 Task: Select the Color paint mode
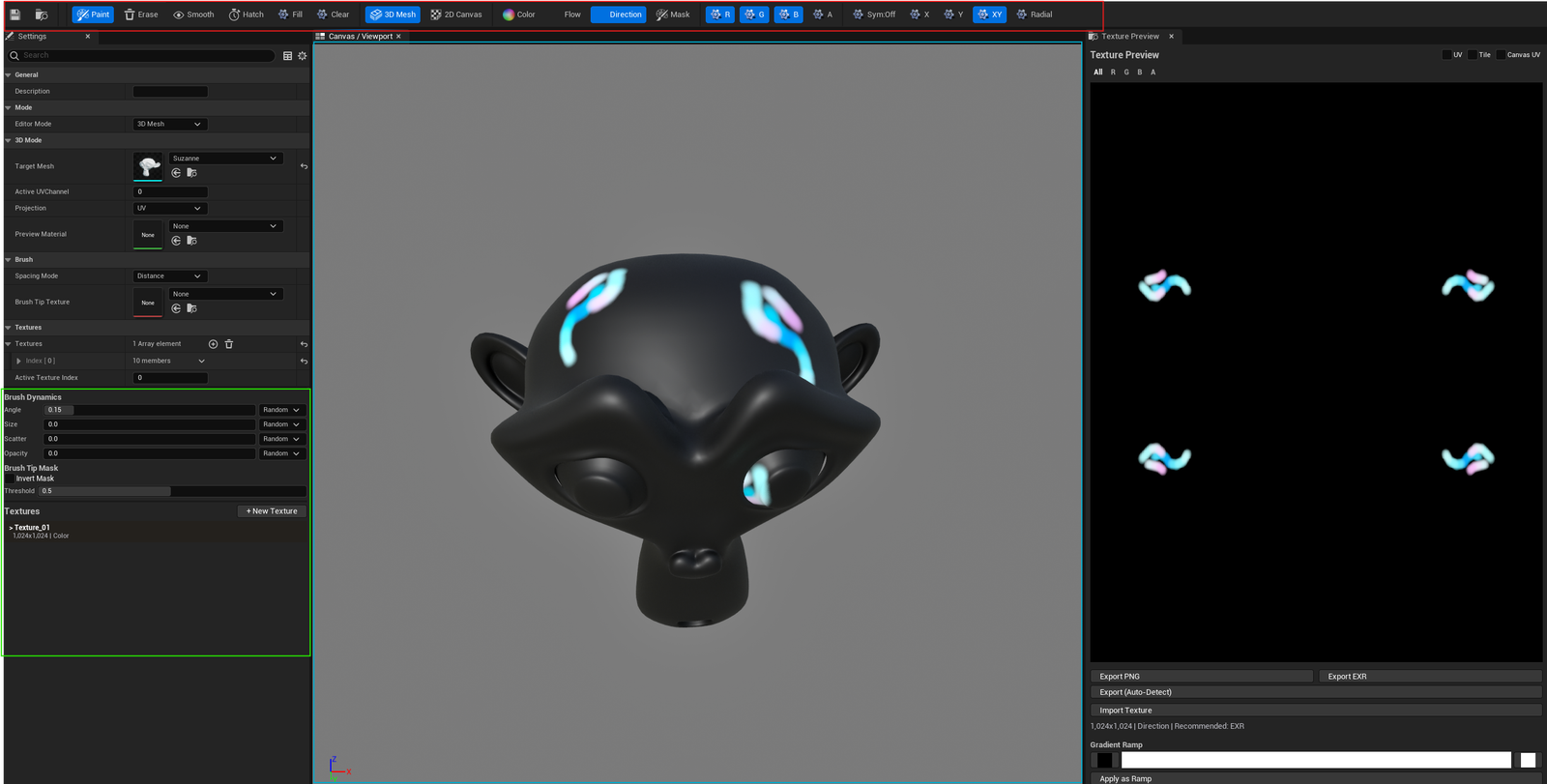[519, 15]
